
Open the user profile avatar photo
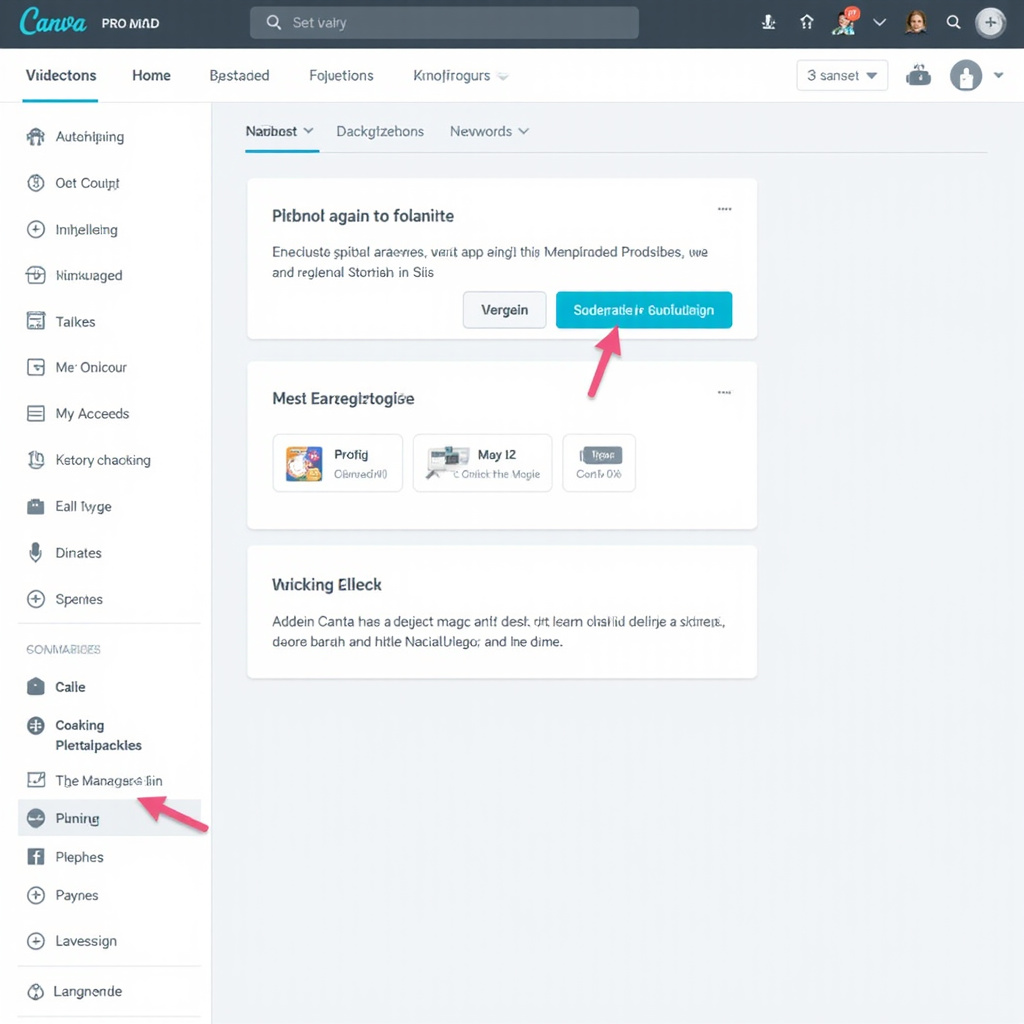coord(915,22)
